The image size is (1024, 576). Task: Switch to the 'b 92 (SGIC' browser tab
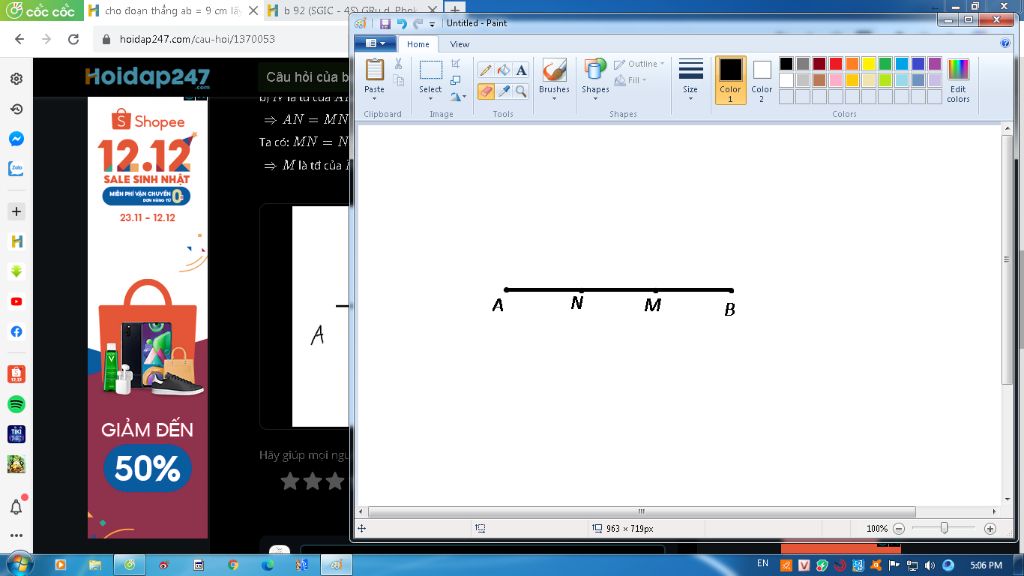pyautogui.click(x=349, y=10)
